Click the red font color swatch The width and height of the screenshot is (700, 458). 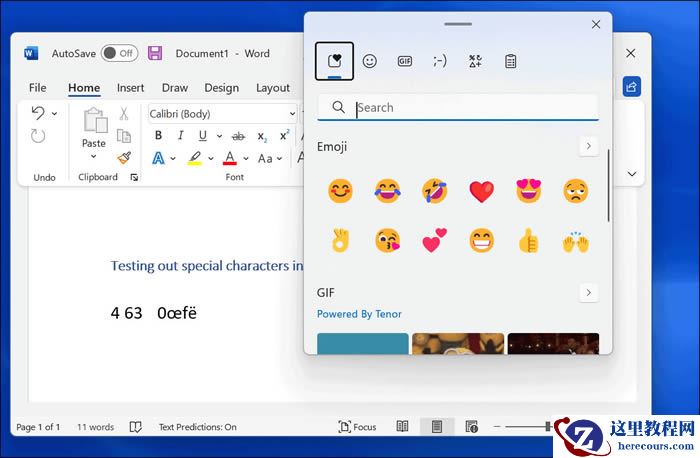coord(230,159)
